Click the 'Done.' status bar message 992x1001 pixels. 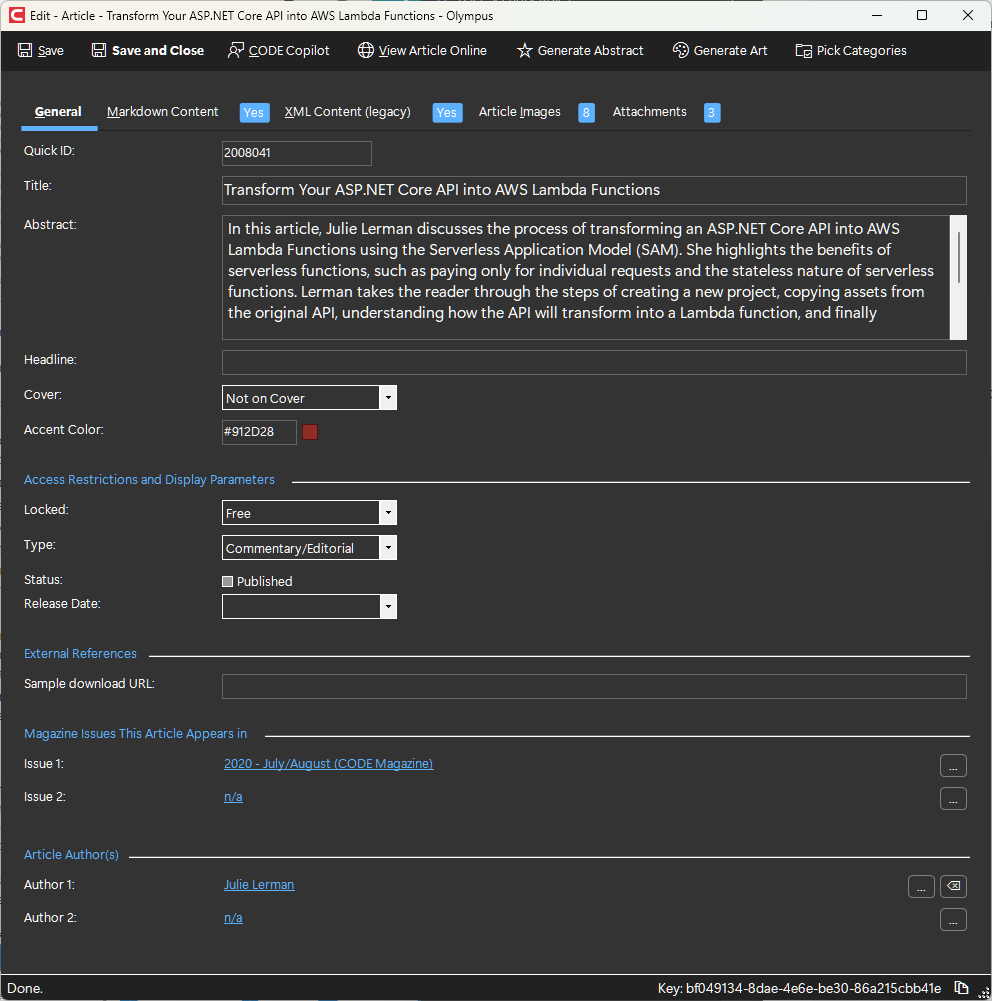pos(25,988)
